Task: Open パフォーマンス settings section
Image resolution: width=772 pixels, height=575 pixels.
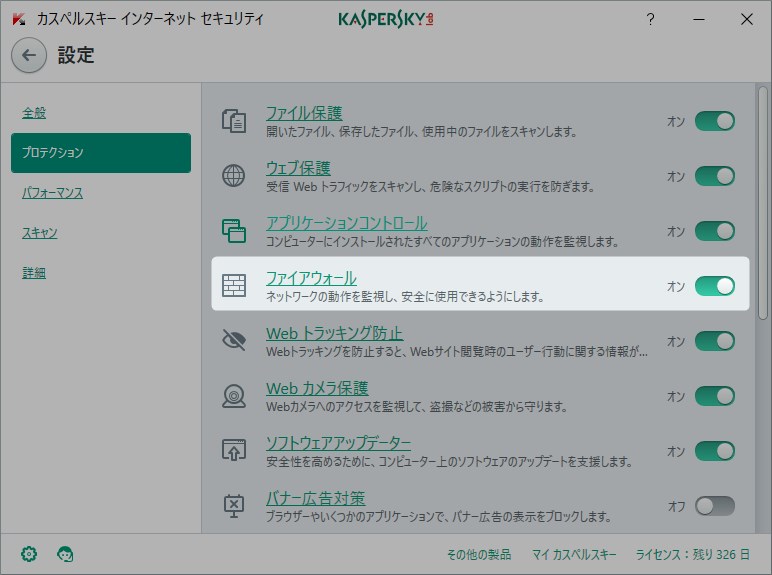Action: click(x=52, y=192)
